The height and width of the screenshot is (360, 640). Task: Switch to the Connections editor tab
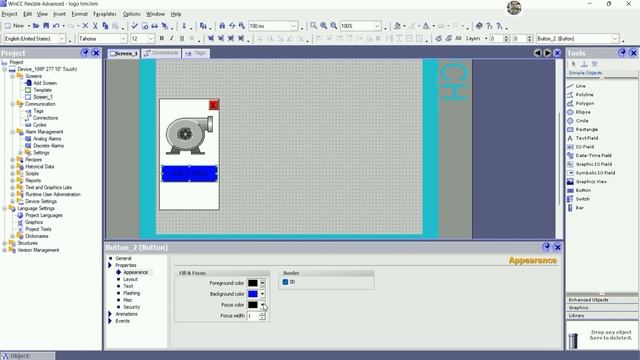coord(161,53)
